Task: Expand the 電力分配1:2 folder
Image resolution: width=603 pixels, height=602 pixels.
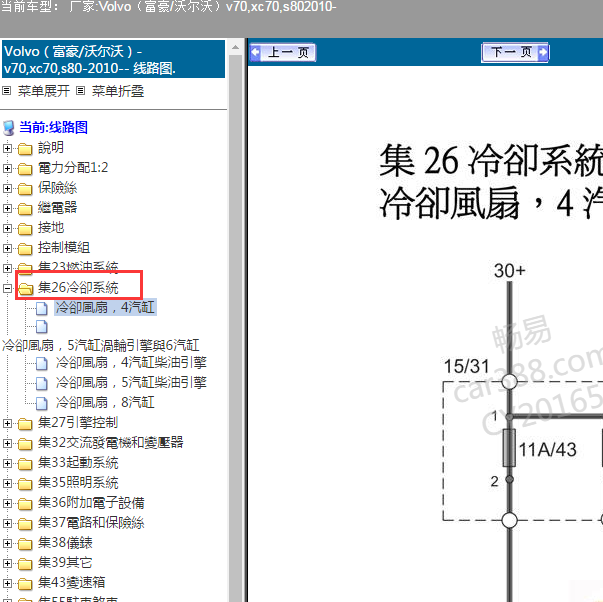Action: 7,168
